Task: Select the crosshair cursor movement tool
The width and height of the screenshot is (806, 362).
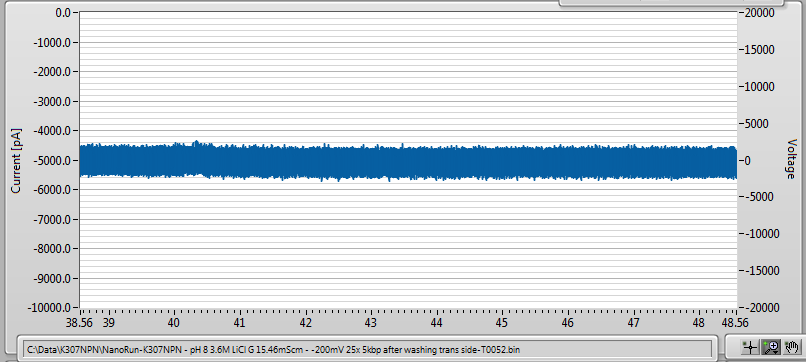Action: 750,348
